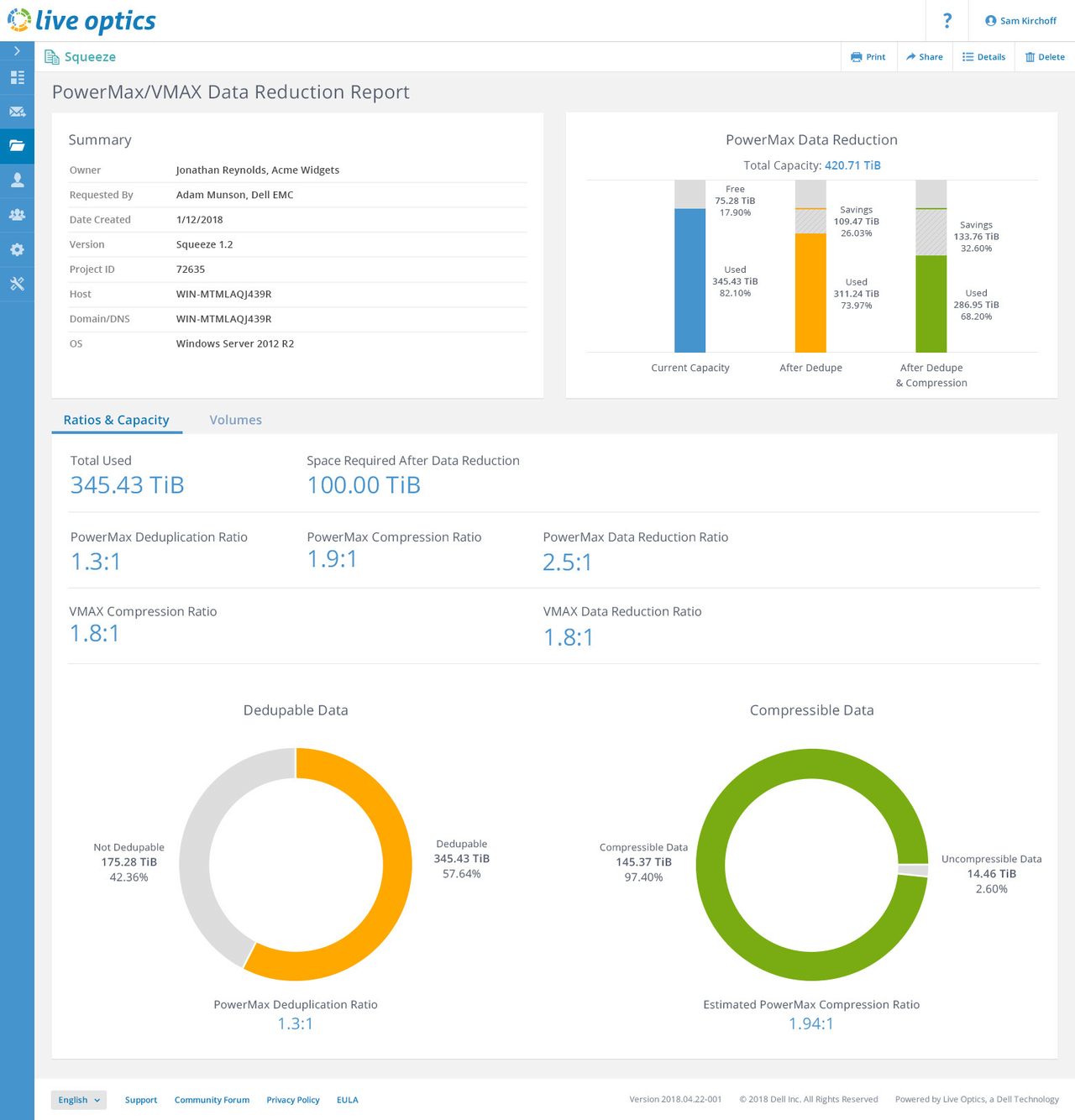The width and height of the screenshot is (1075, 1120).
Task: Click the Version Squeeze 1.2 value
Action: pyautogui.click(x=204, y=244)
